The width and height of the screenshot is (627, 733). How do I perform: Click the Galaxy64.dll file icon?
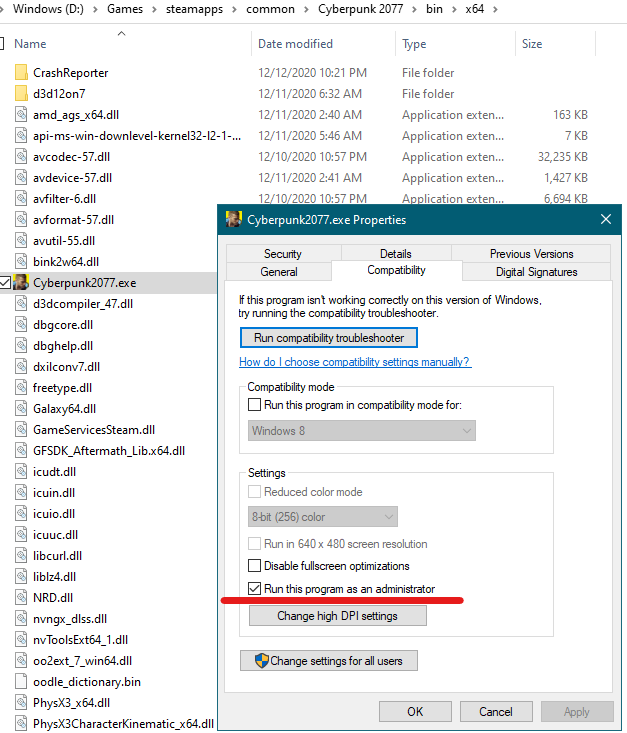[21, 409]
